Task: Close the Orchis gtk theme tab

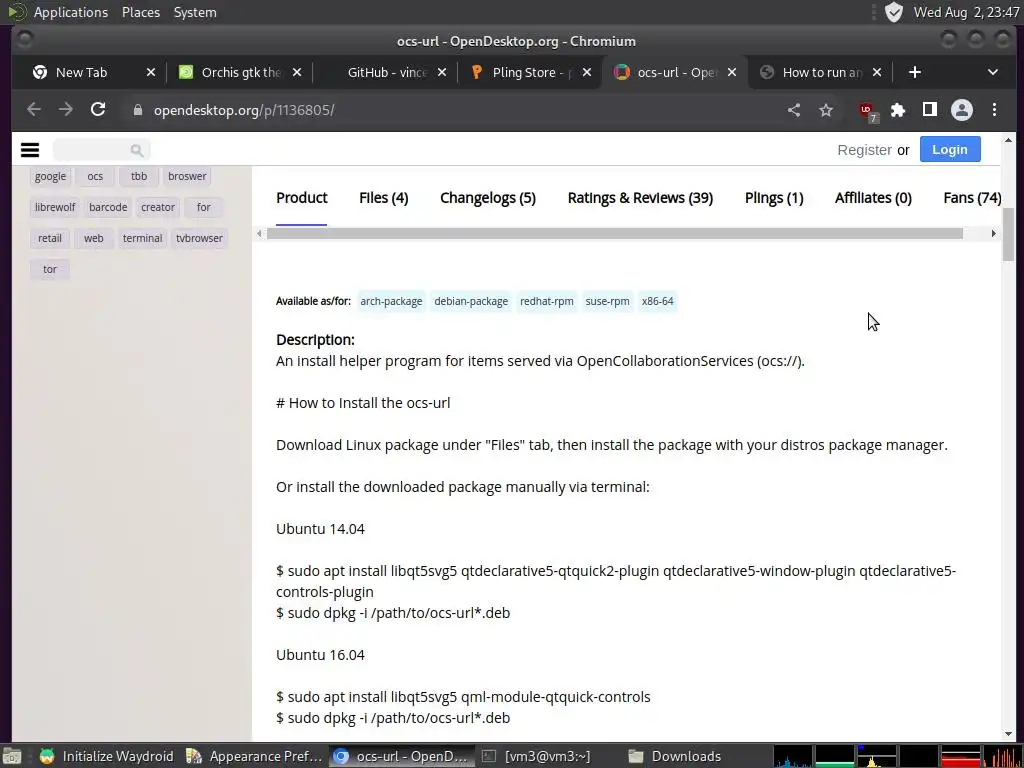Action: [x=296, y=72]
